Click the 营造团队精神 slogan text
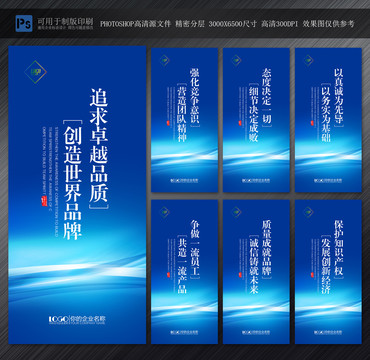 182,114
